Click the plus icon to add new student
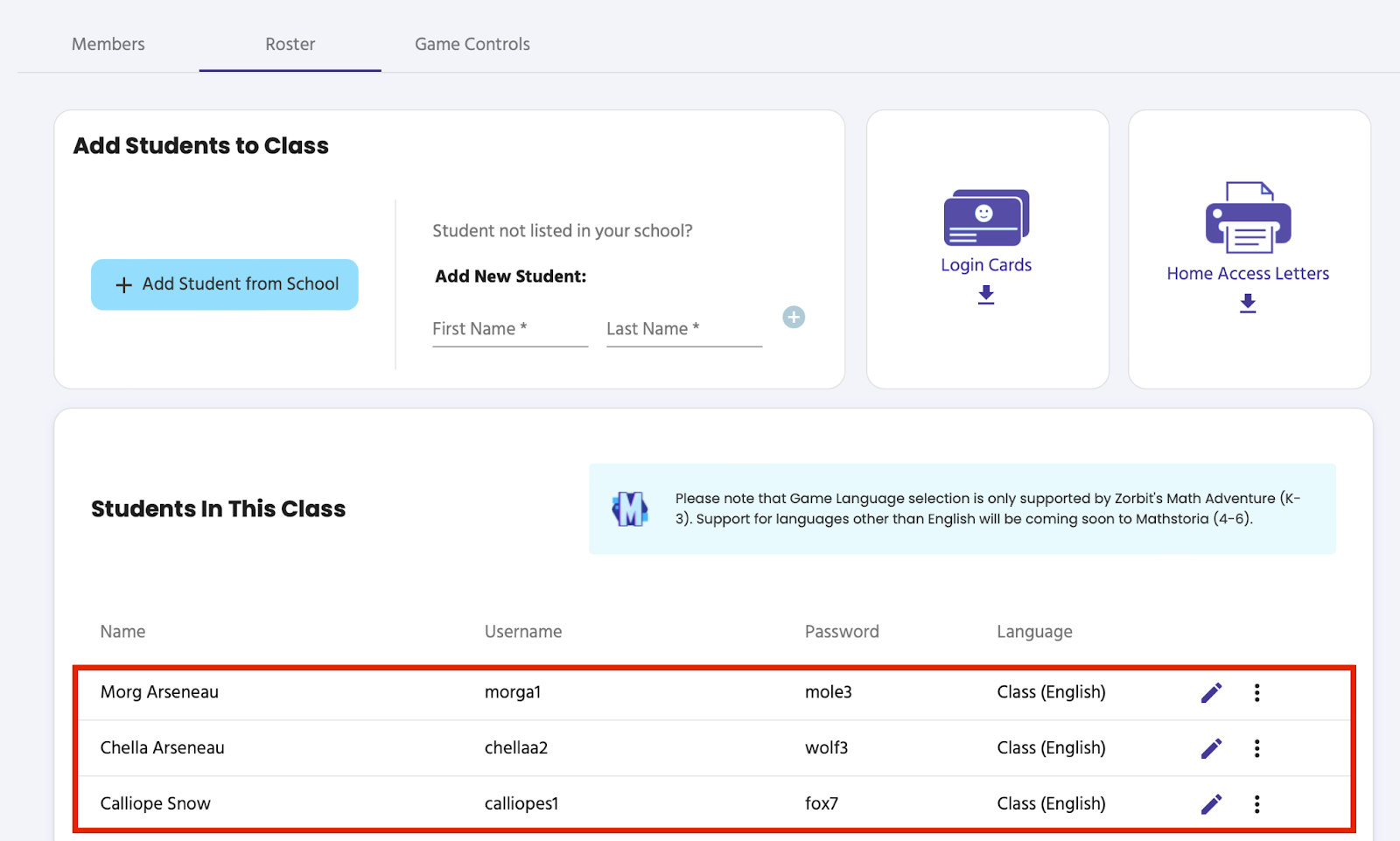The height and width of the screenshot is (841, 1400). click(793, 318)
